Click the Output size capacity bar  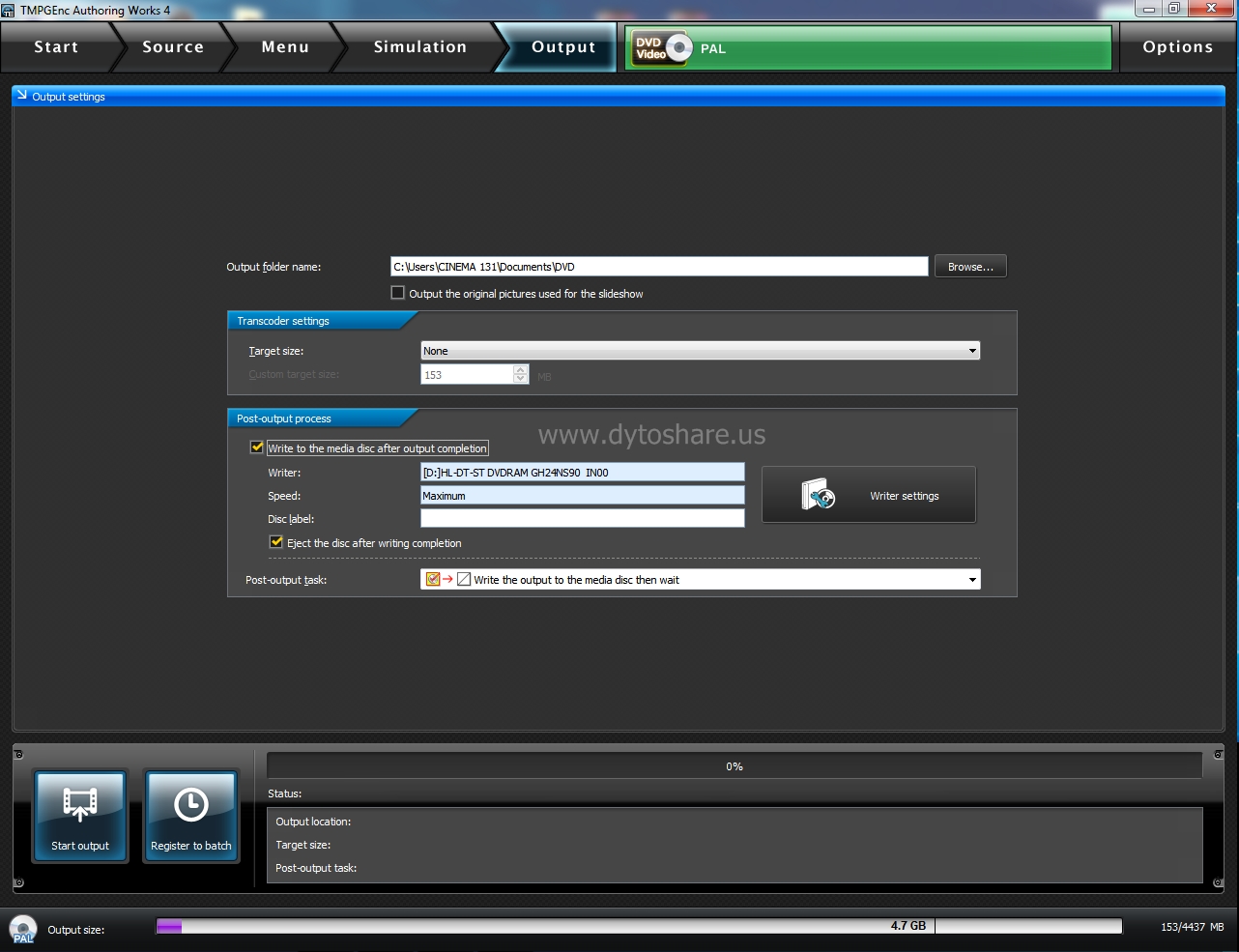pos(639,926)
